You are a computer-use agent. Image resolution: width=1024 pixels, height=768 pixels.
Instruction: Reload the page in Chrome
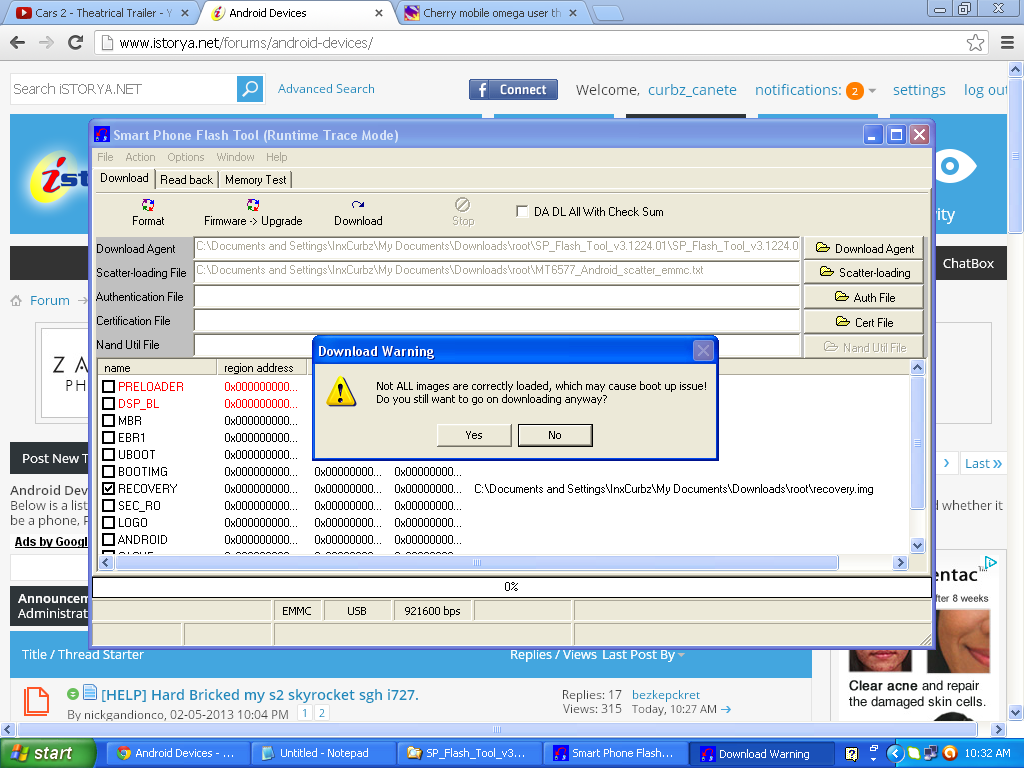pyautogui.click(x=76, y=43)
